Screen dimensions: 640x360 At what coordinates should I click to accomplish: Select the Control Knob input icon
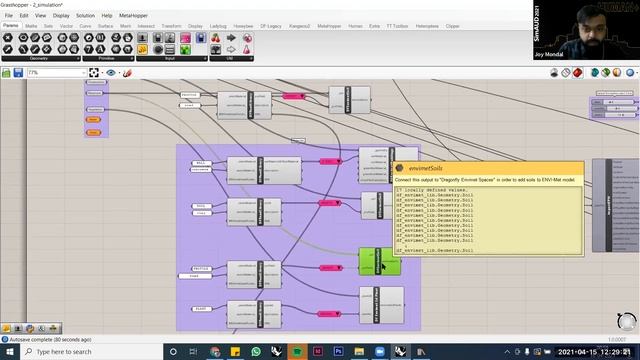point(158,49)
